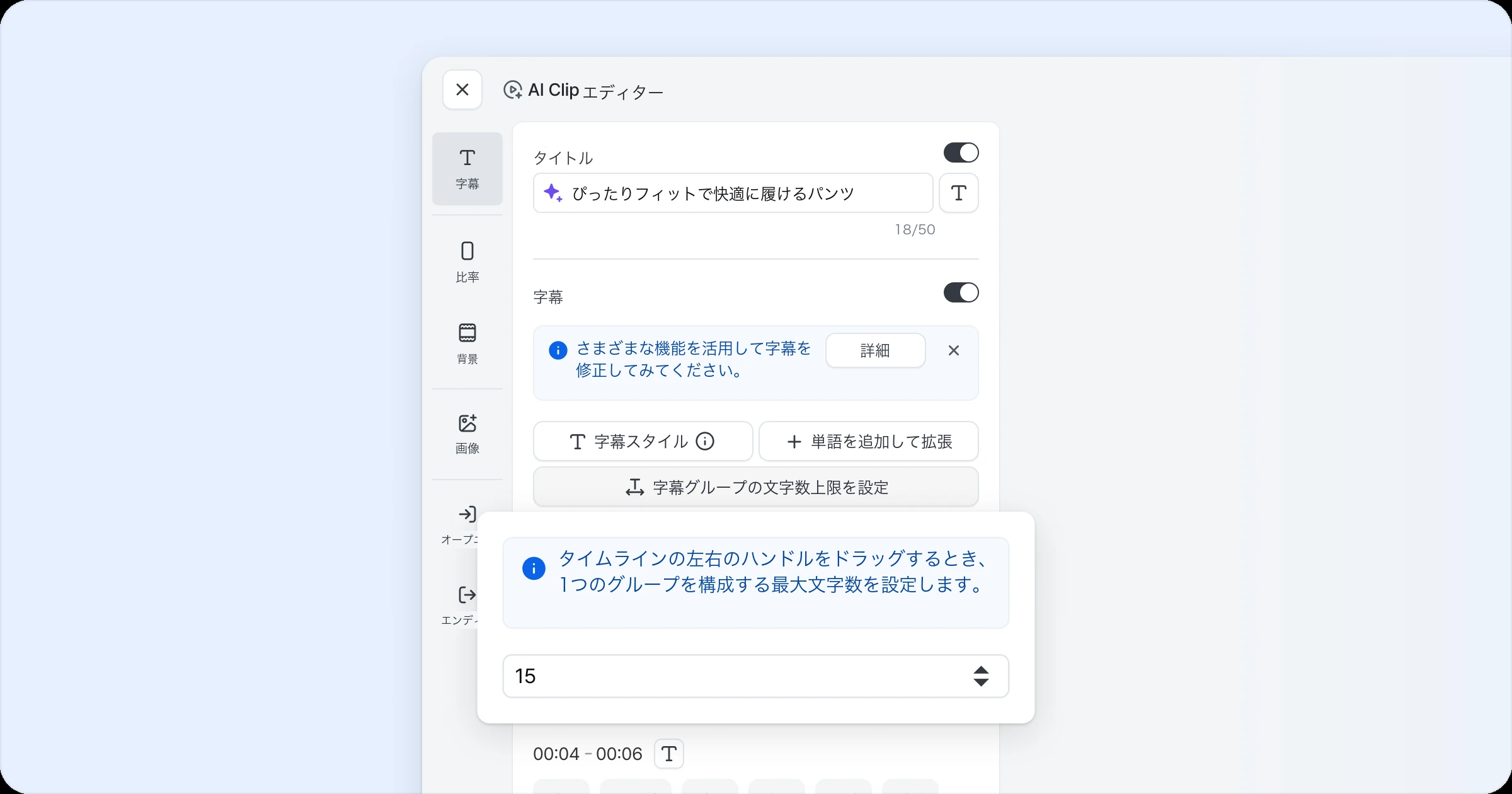Click the purple AI sparkle icon in title
Screen dimensions: 1512x794
pos(553,193)
